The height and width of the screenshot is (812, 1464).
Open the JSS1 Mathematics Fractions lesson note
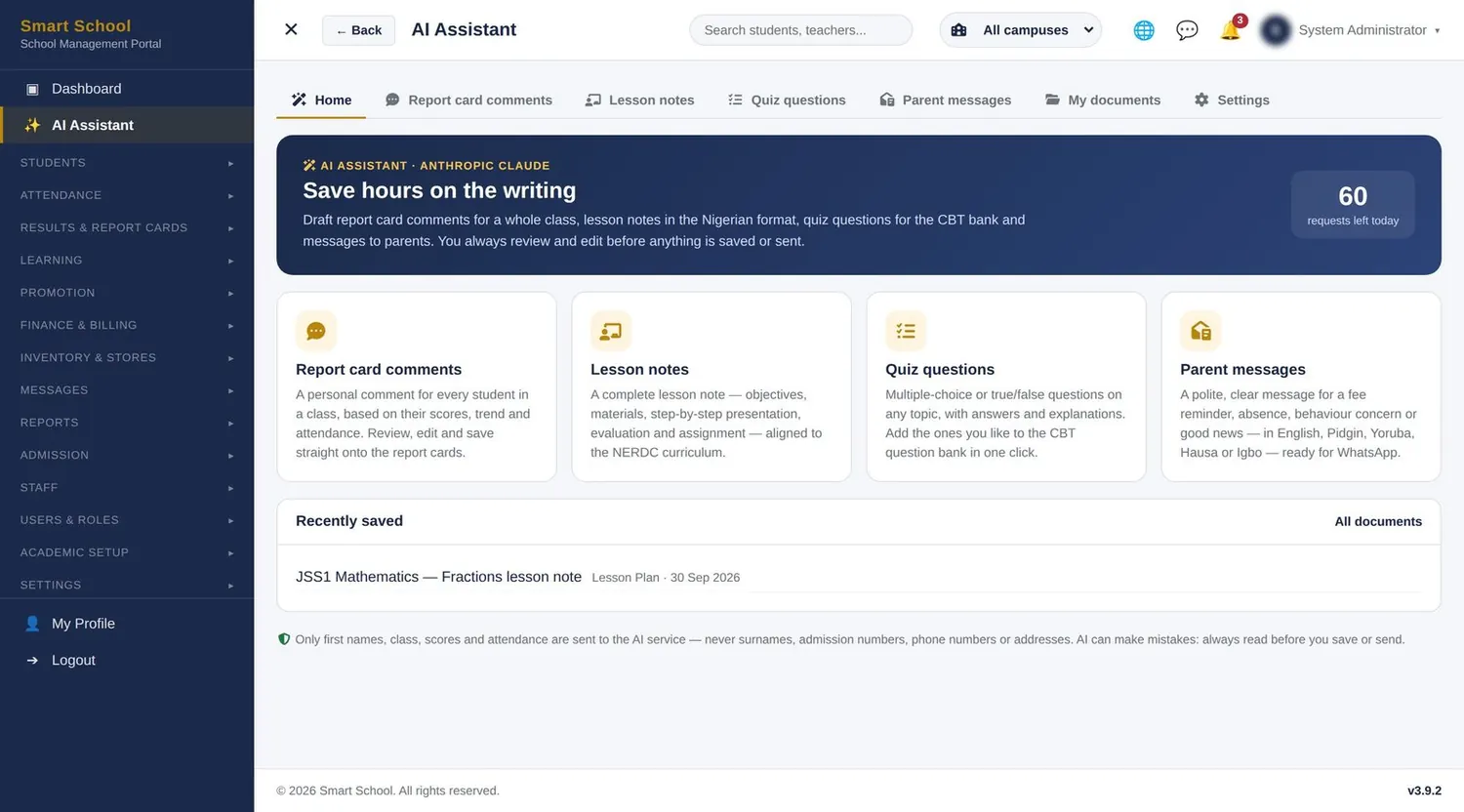click(x=438, y=577)
